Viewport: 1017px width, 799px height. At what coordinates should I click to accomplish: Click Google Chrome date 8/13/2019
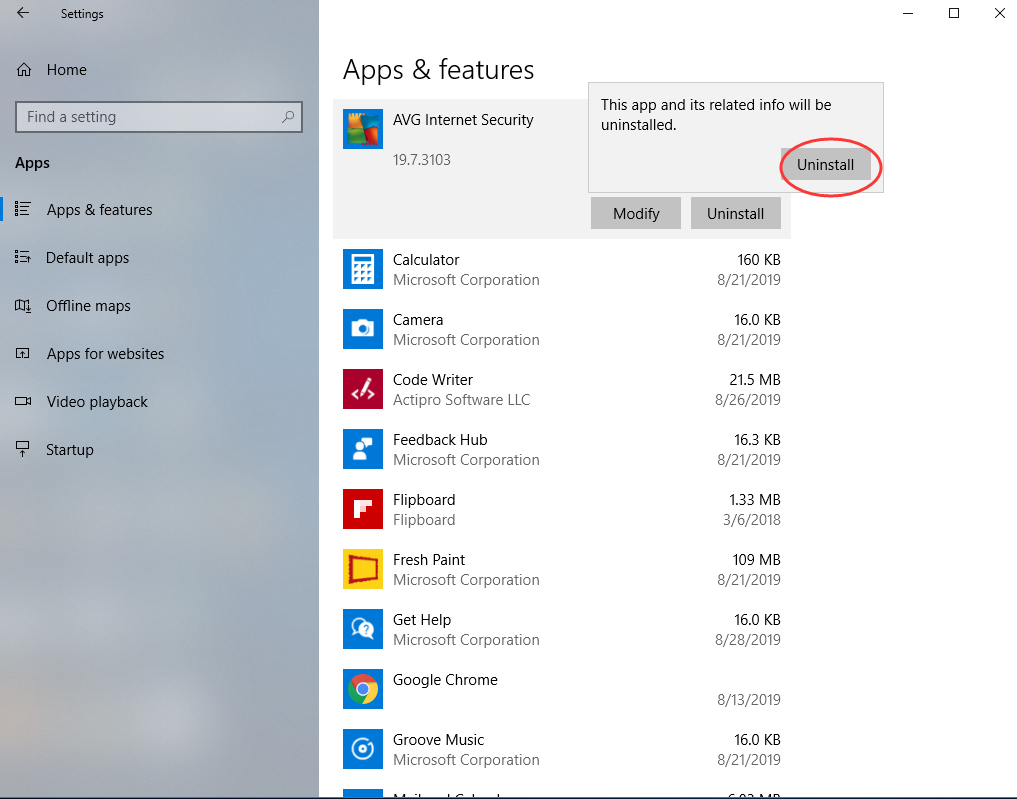748,700
